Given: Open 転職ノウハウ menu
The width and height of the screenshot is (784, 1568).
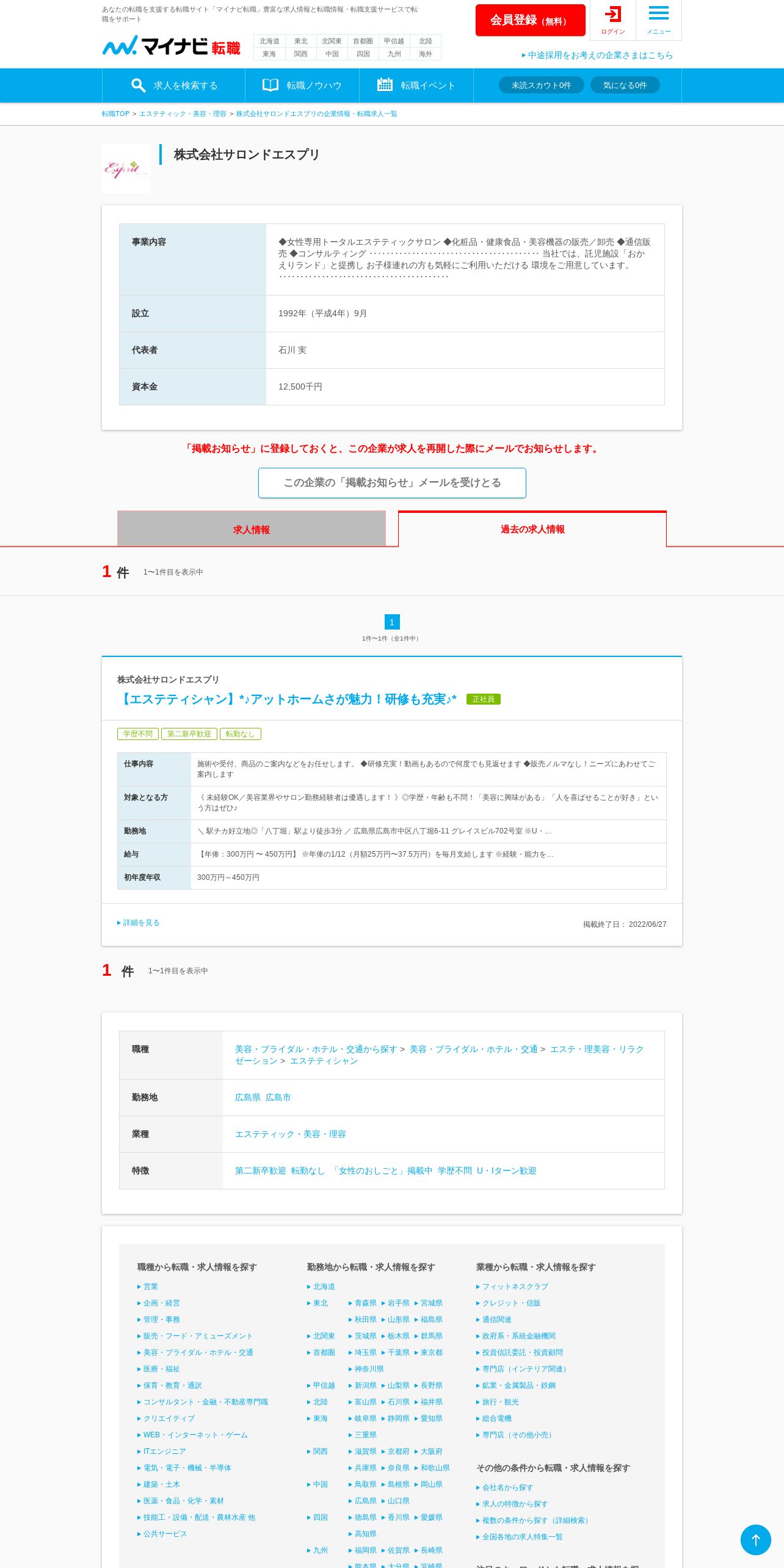Looking at the screenshot, I should click(302, 85).
